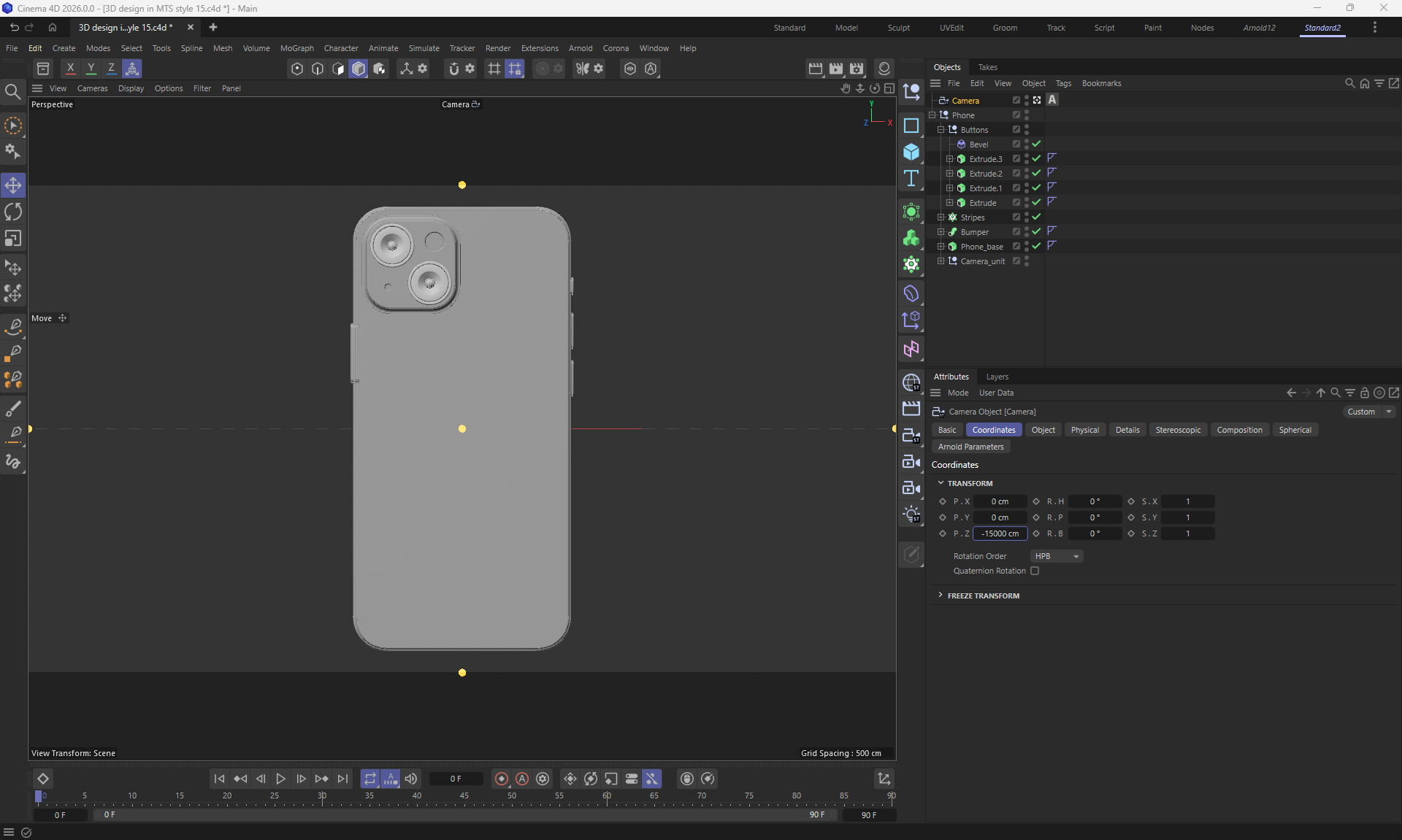This screenshot has height=840, width=1402.
Task: Switch to the Physical tab in Attributes
Action: [1084, 430]
